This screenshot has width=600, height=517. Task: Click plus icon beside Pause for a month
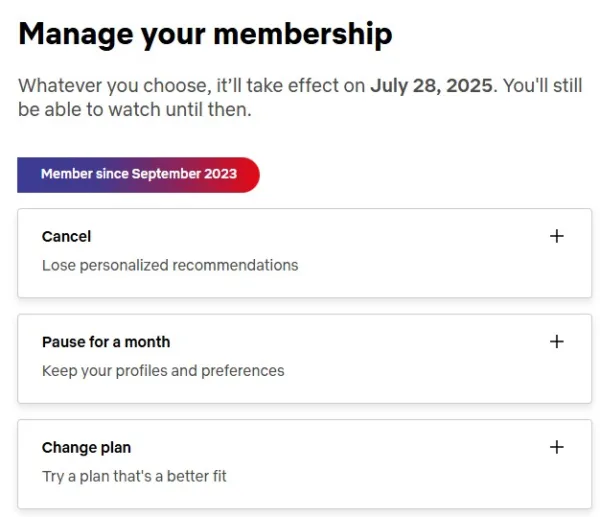[557, 341]
